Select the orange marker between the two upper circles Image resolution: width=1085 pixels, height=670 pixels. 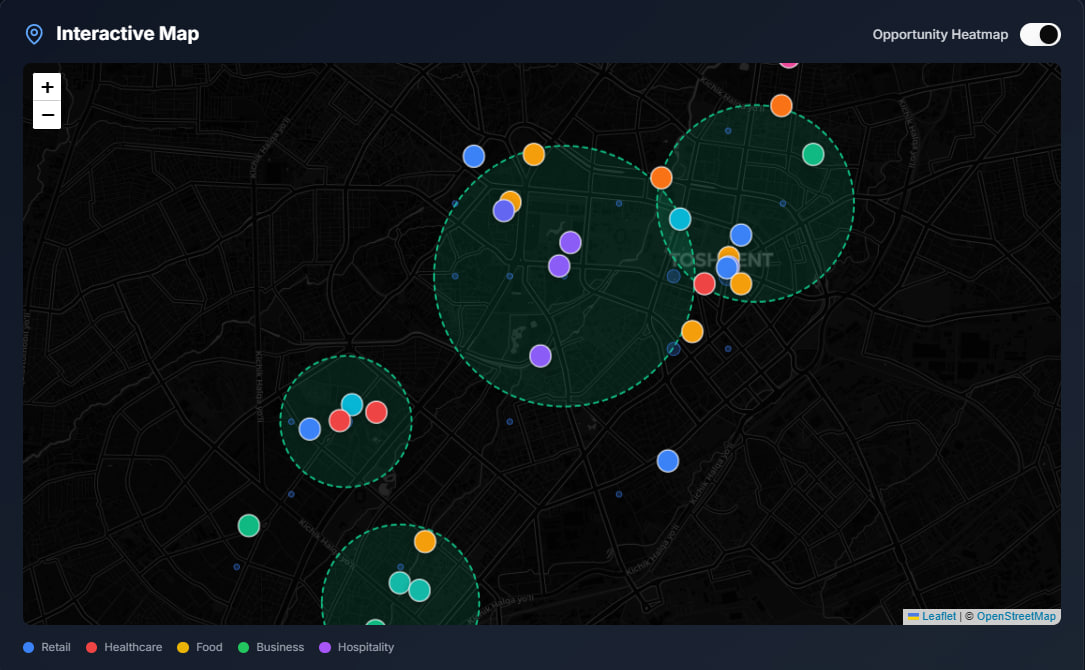point(661,178)
